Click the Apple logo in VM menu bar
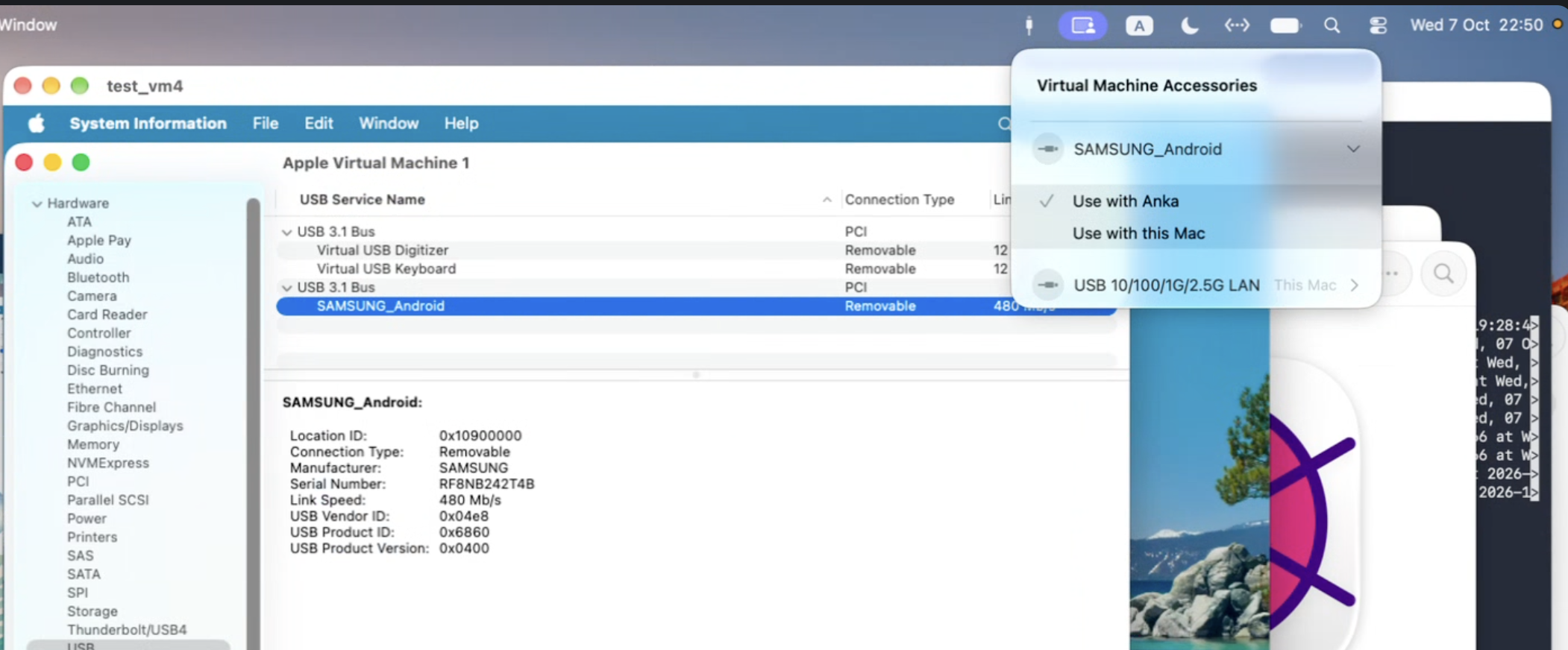 click(36, 123)
